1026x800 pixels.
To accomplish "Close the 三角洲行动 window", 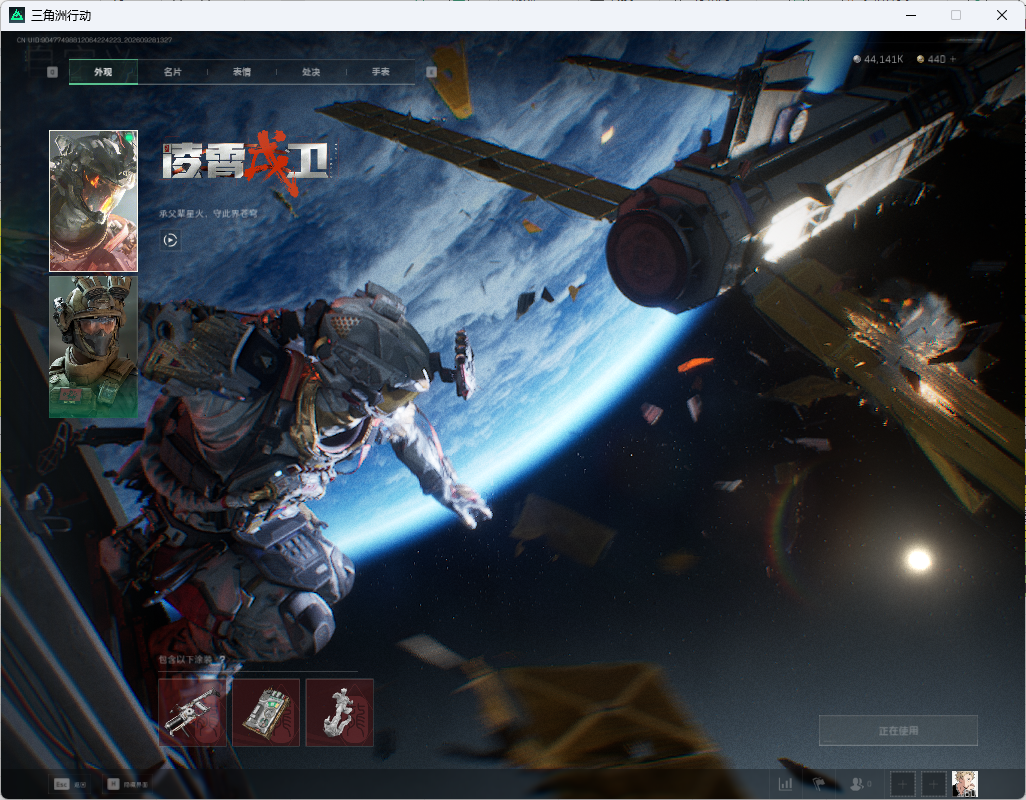I will click(1002, 15).
